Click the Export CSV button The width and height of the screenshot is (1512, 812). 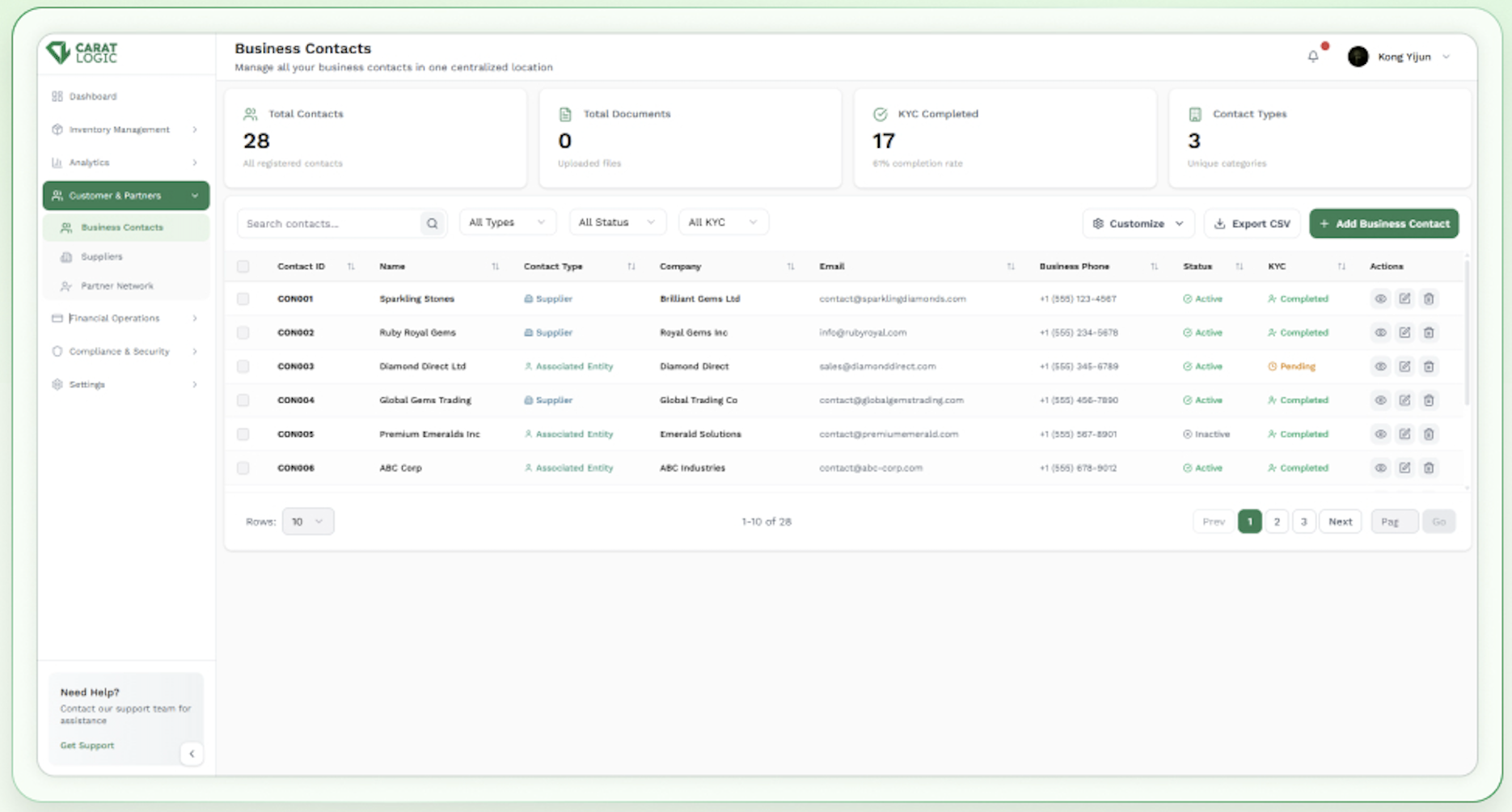(1252, 224)
